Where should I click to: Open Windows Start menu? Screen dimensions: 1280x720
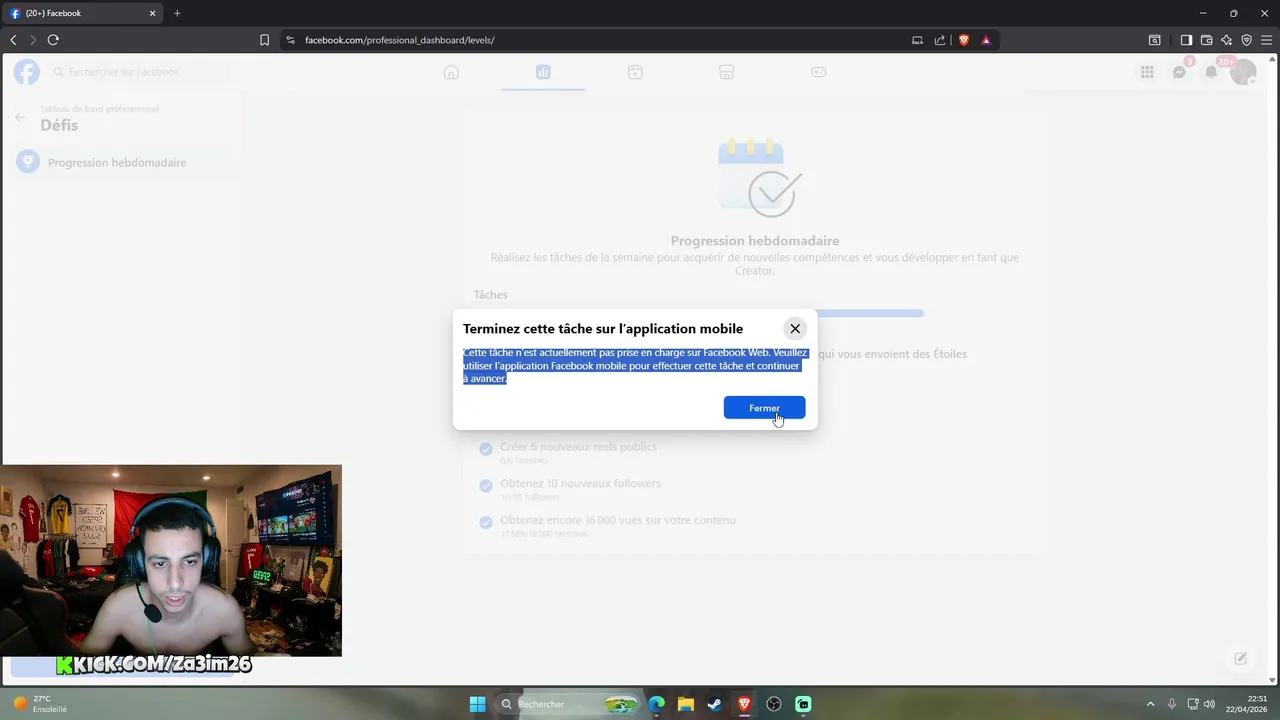pos(477,704)
